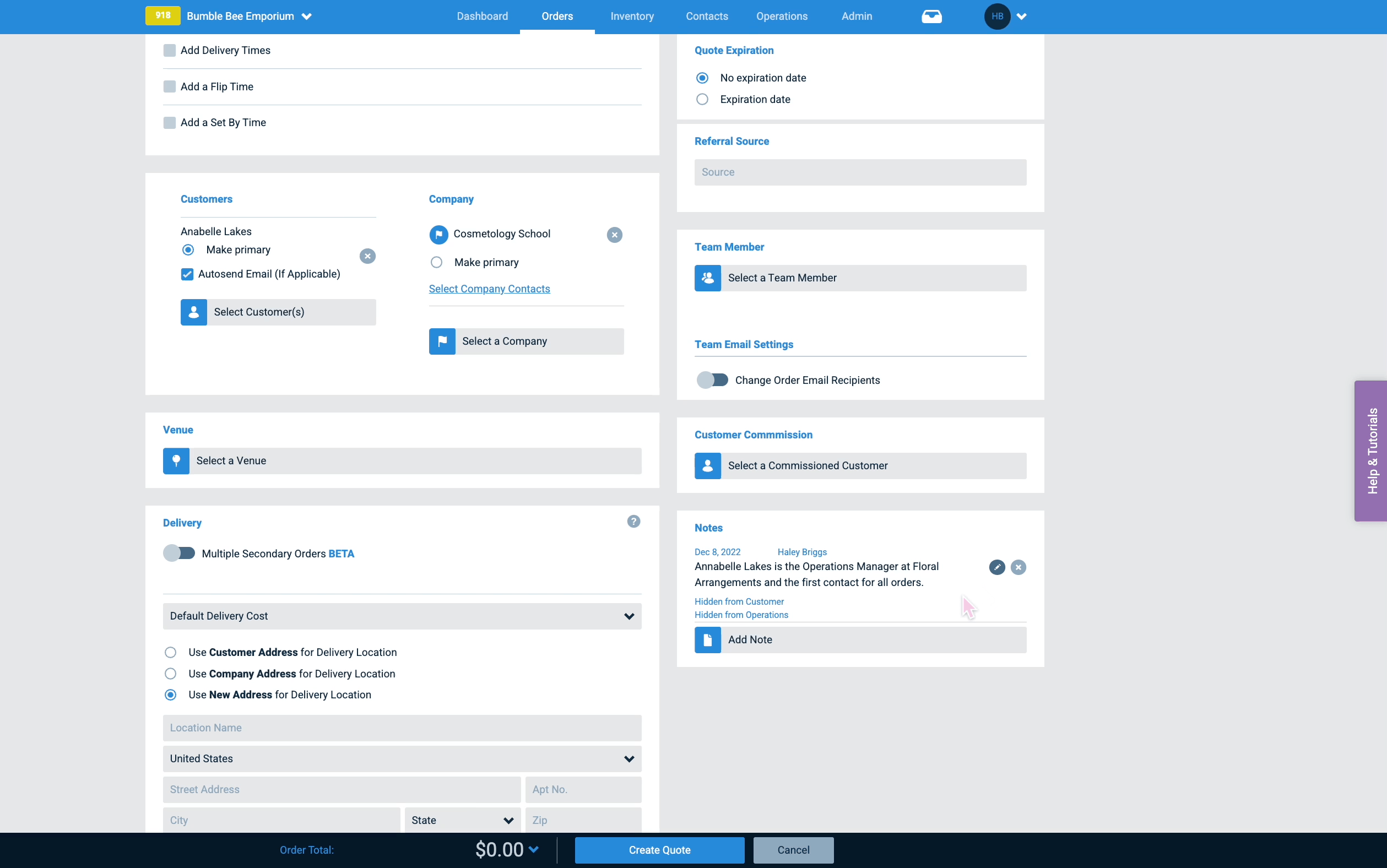Click the team icon beside Select a Team Member
Image resolution: width=1387 pixels, height=868 pixels.
pos(708,278)
